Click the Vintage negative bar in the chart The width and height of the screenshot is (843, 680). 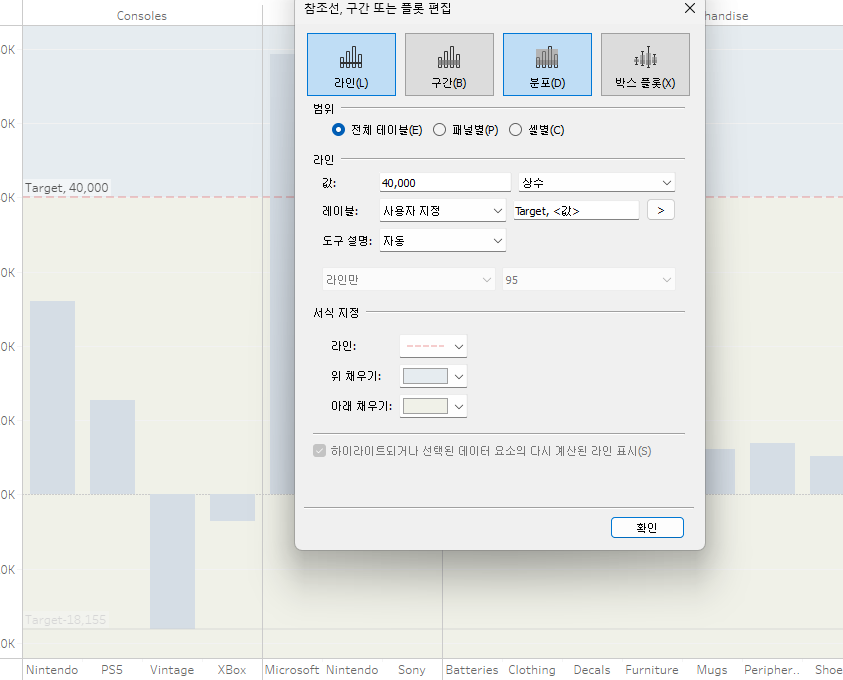coord(172,561)
